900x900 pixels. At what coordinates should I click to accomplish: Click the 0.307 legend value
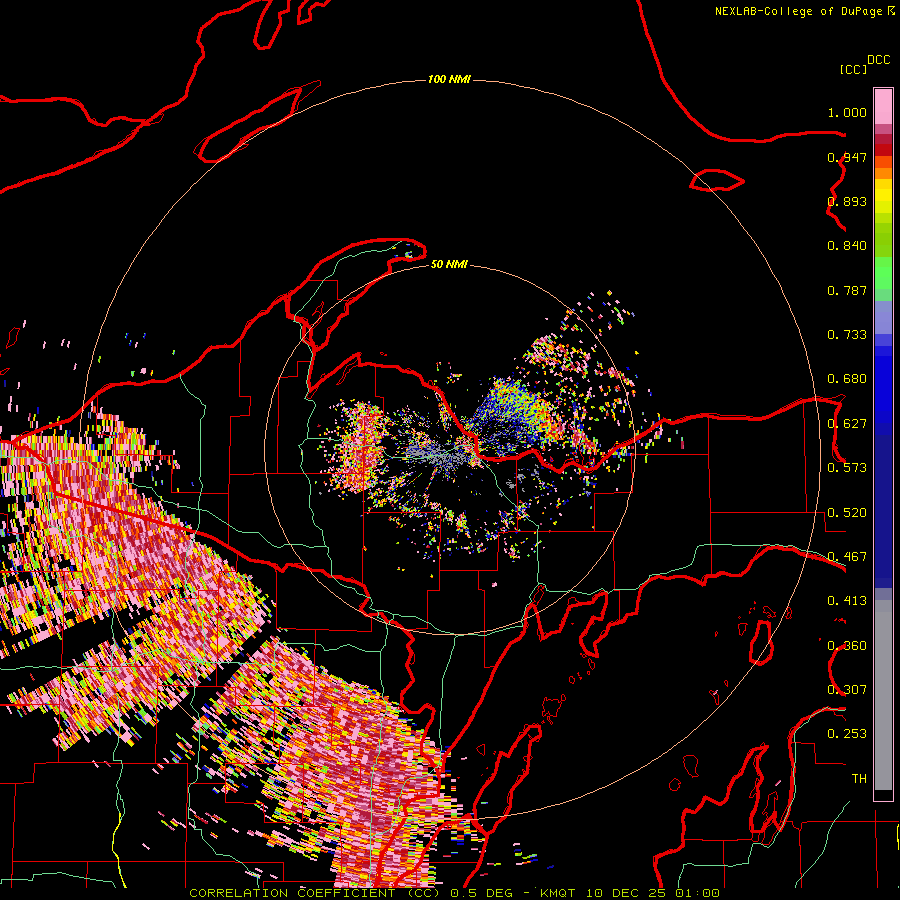(847, 690)
